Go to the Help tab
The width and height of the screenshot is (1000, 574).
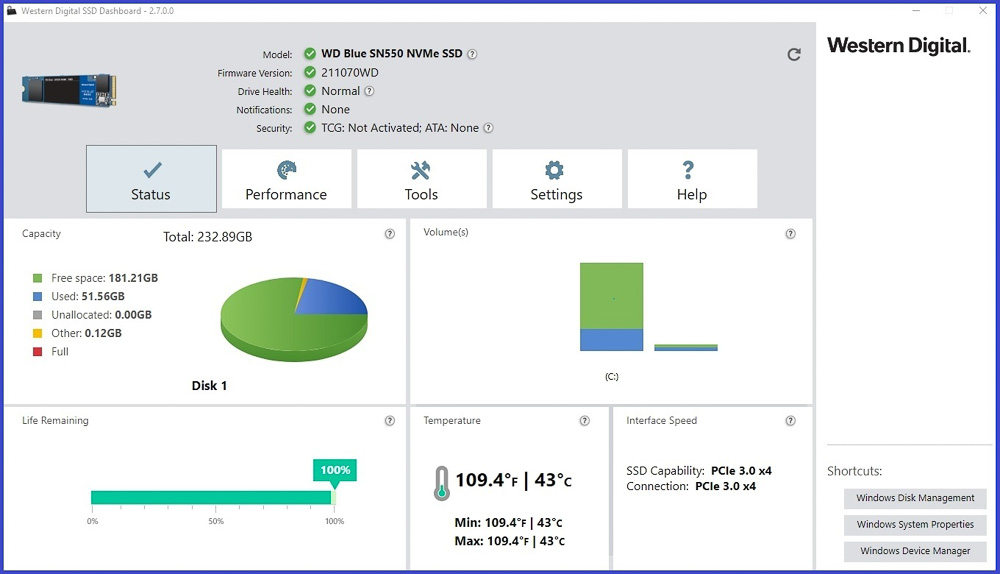click(692, 179)
